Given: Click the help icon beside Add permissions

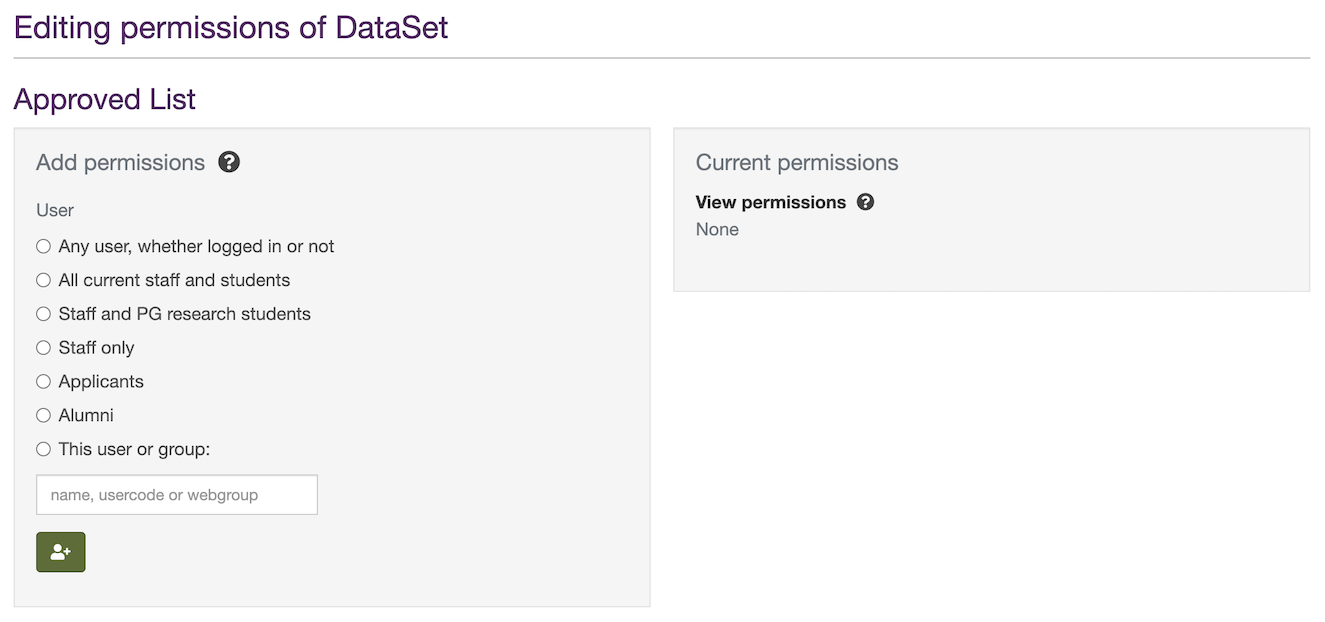Looking at the screenshot, I should tap(229, 162).
